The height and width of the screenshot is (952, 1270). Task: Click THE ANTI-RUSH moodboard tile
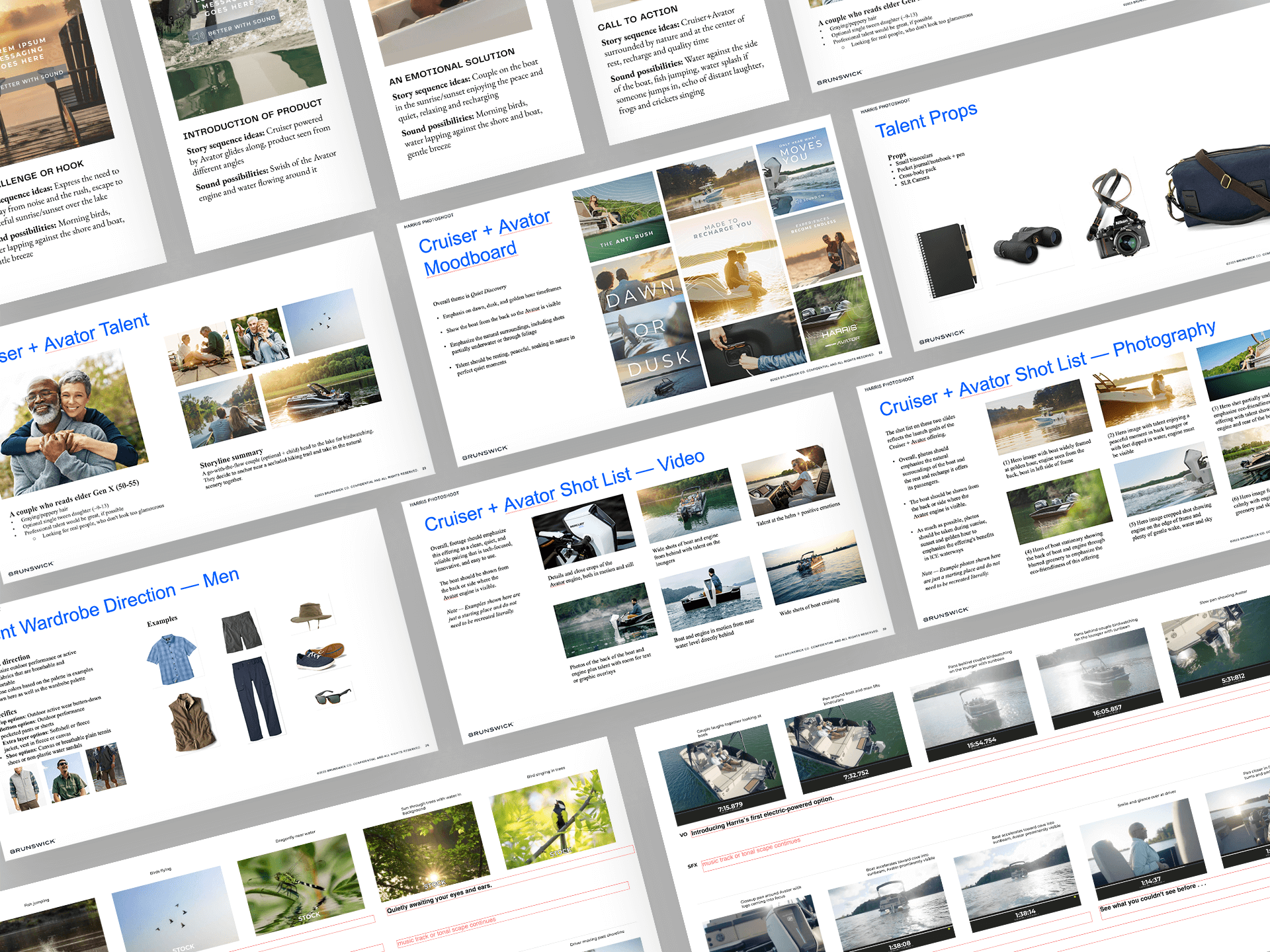(621, 216)
